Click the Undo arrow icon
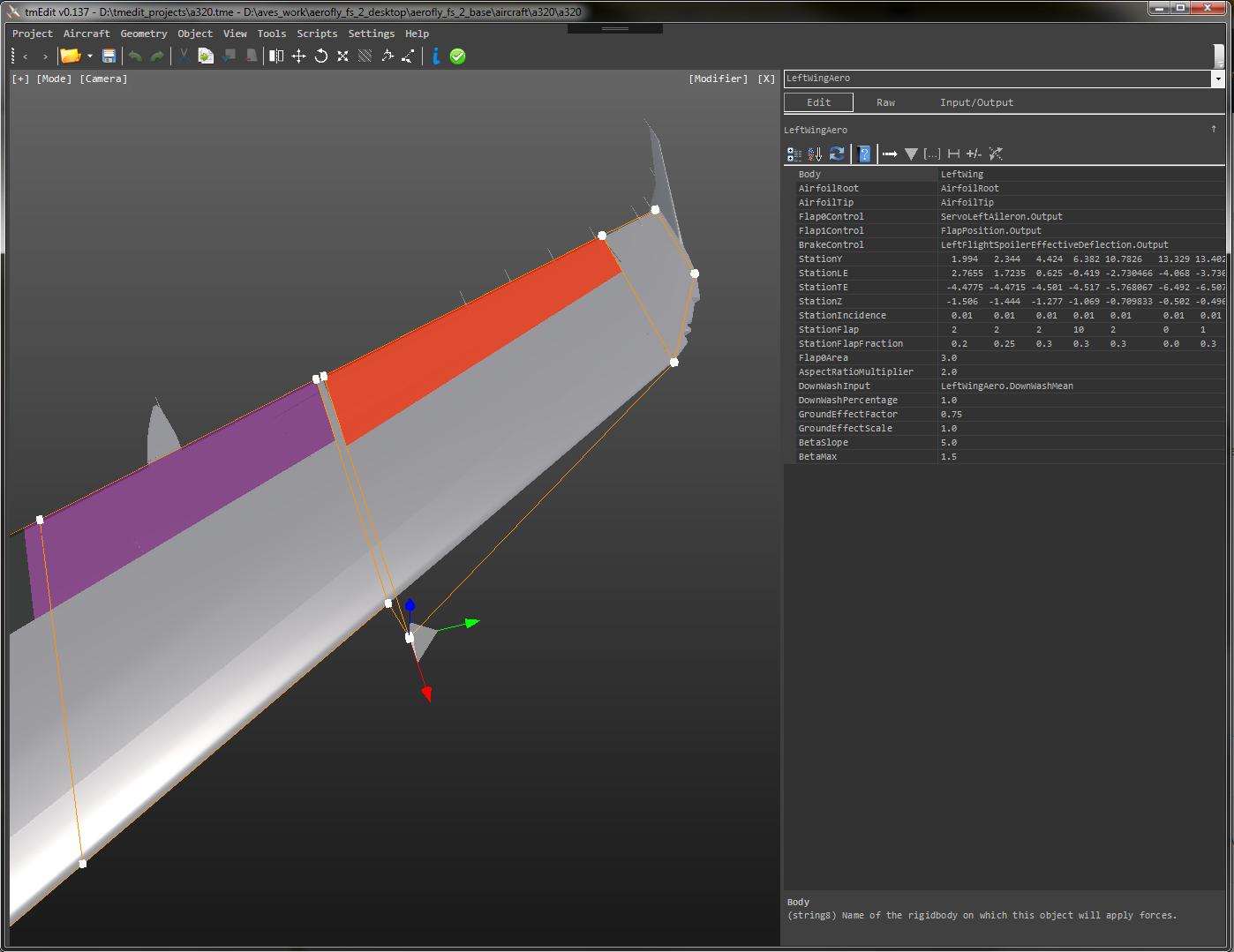 coord(134,56)
